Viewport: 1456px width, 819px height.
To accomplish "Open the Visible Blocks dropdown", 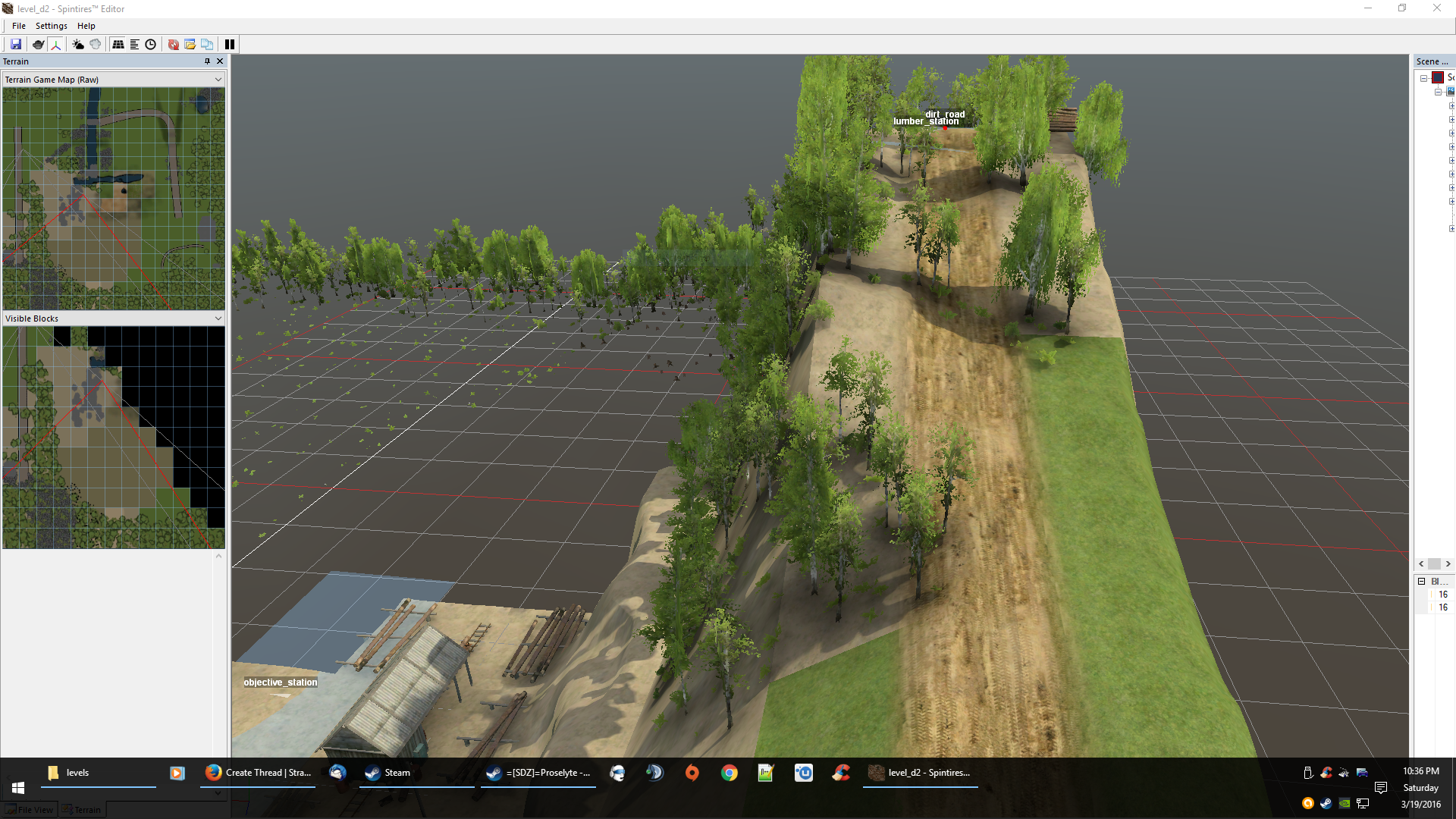I will click(x=218, y=318).
